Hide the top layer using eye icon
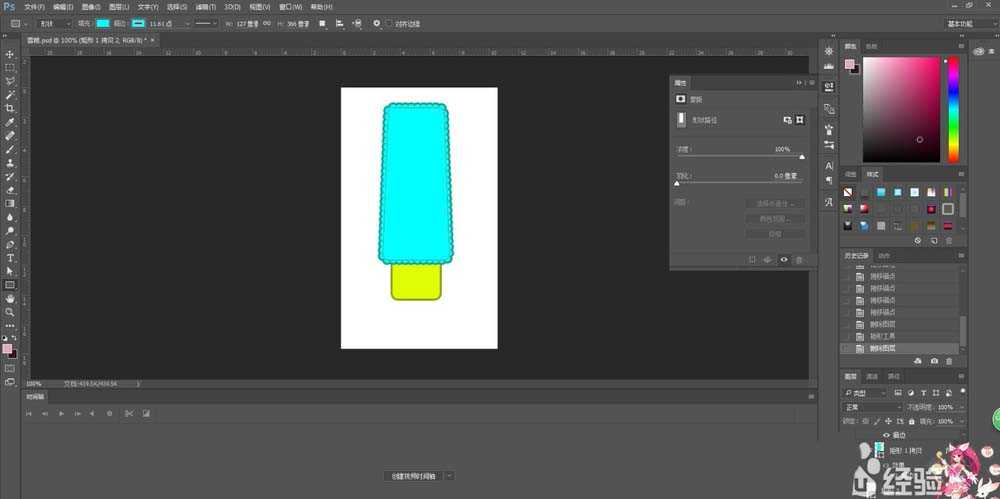Image resolution: width=1000 pixels, height=499 pixels. [x=886, y=435]
